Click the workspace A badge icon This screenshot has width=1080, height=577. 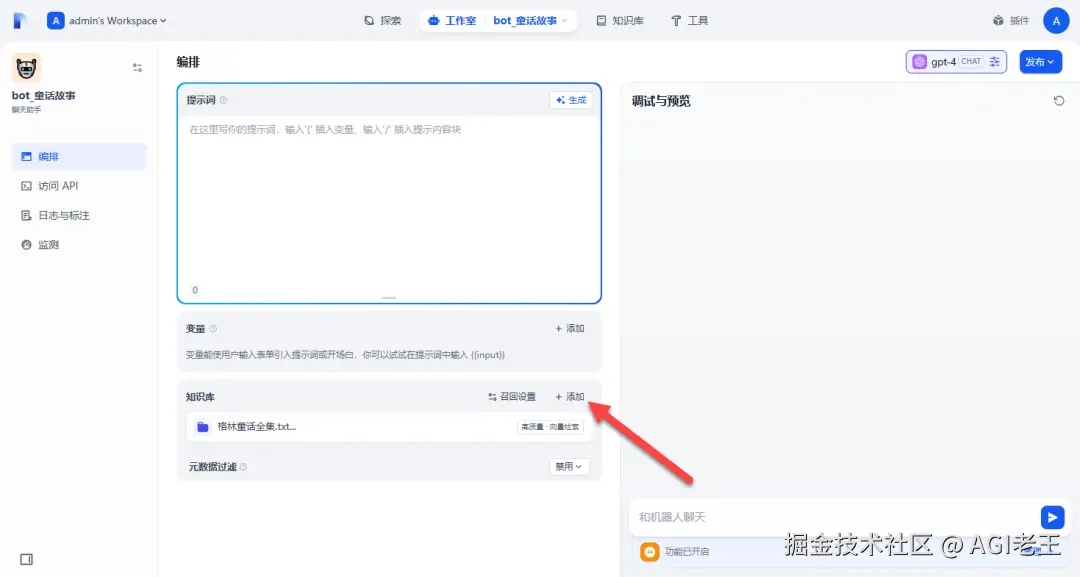point(56,21)
